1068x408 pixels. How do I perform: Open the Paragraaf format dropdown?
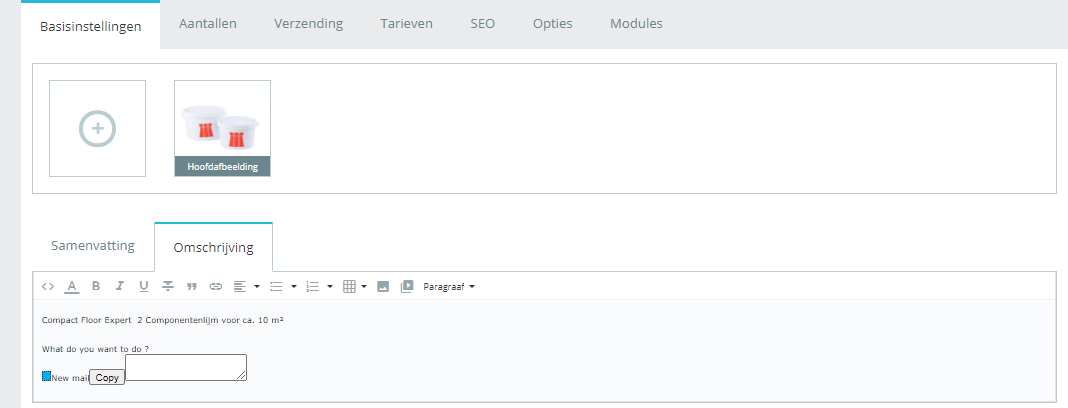click(449, 287)
